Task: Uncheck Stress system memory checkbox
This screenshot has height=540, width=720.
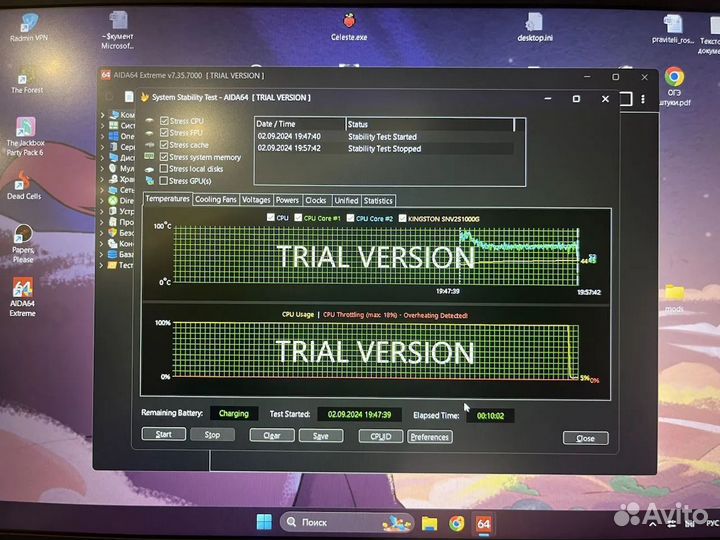Action: (x=164, y=157)
